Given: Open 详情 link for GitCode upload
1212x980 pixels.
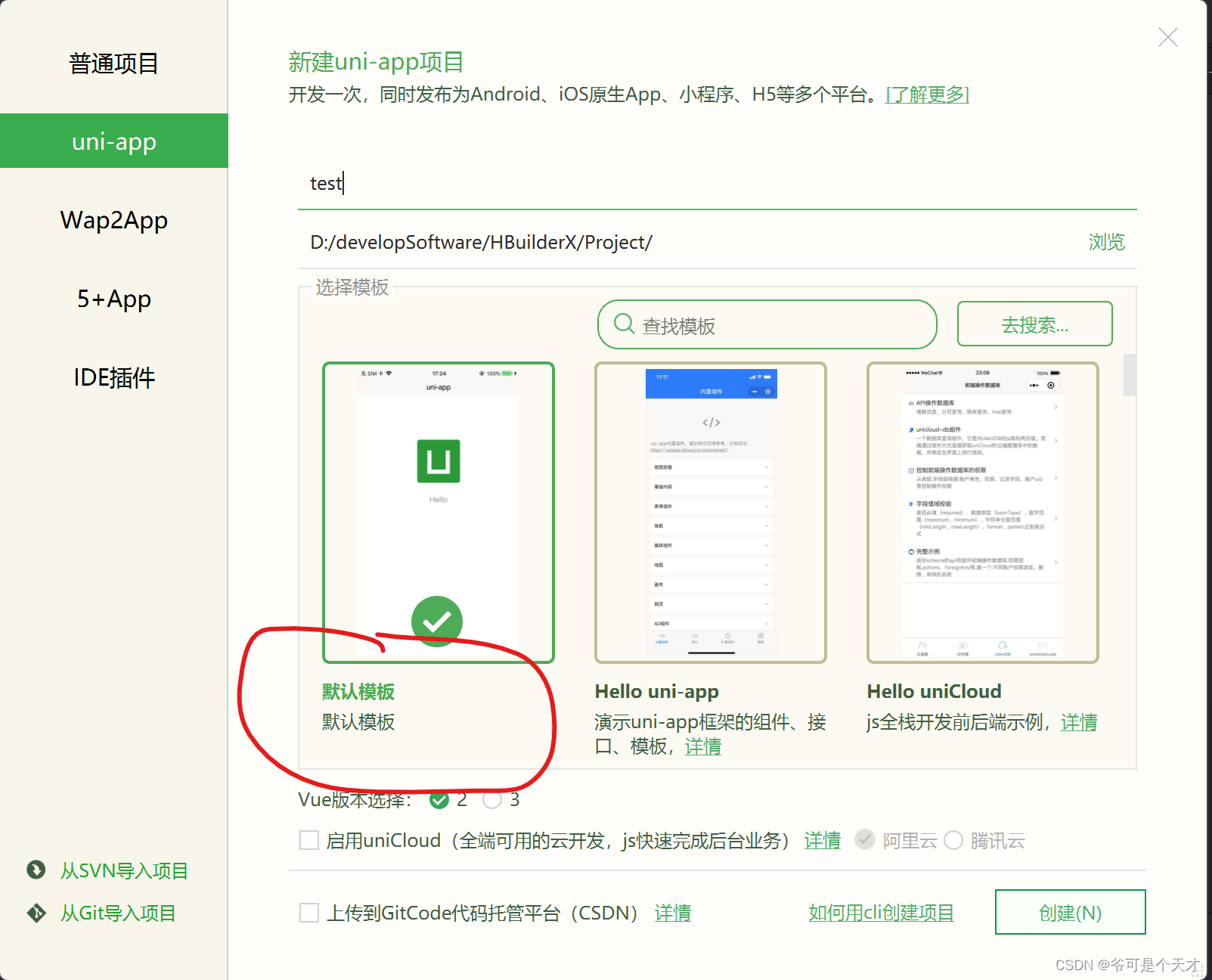Looking at the screenshot, I should 673,913.
